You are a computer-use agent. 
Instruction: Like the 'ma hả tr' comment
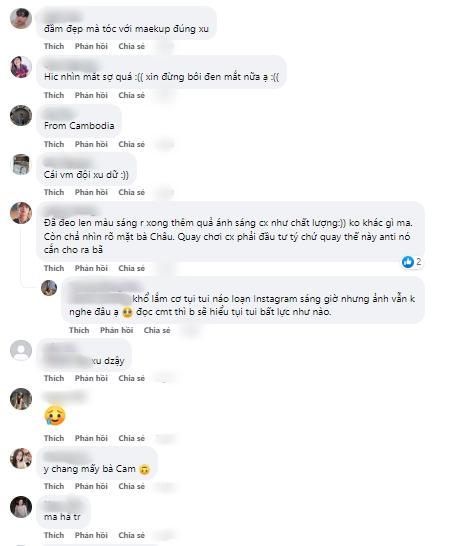click(54, 535)
